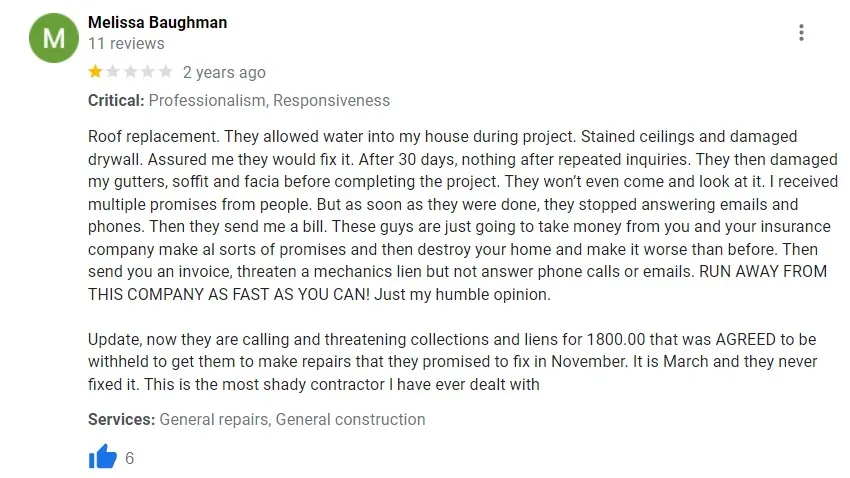This screenshot has width=850, height=478.
Task: Select the Responsiveness critical tag
Action: [x=332, y=100]
